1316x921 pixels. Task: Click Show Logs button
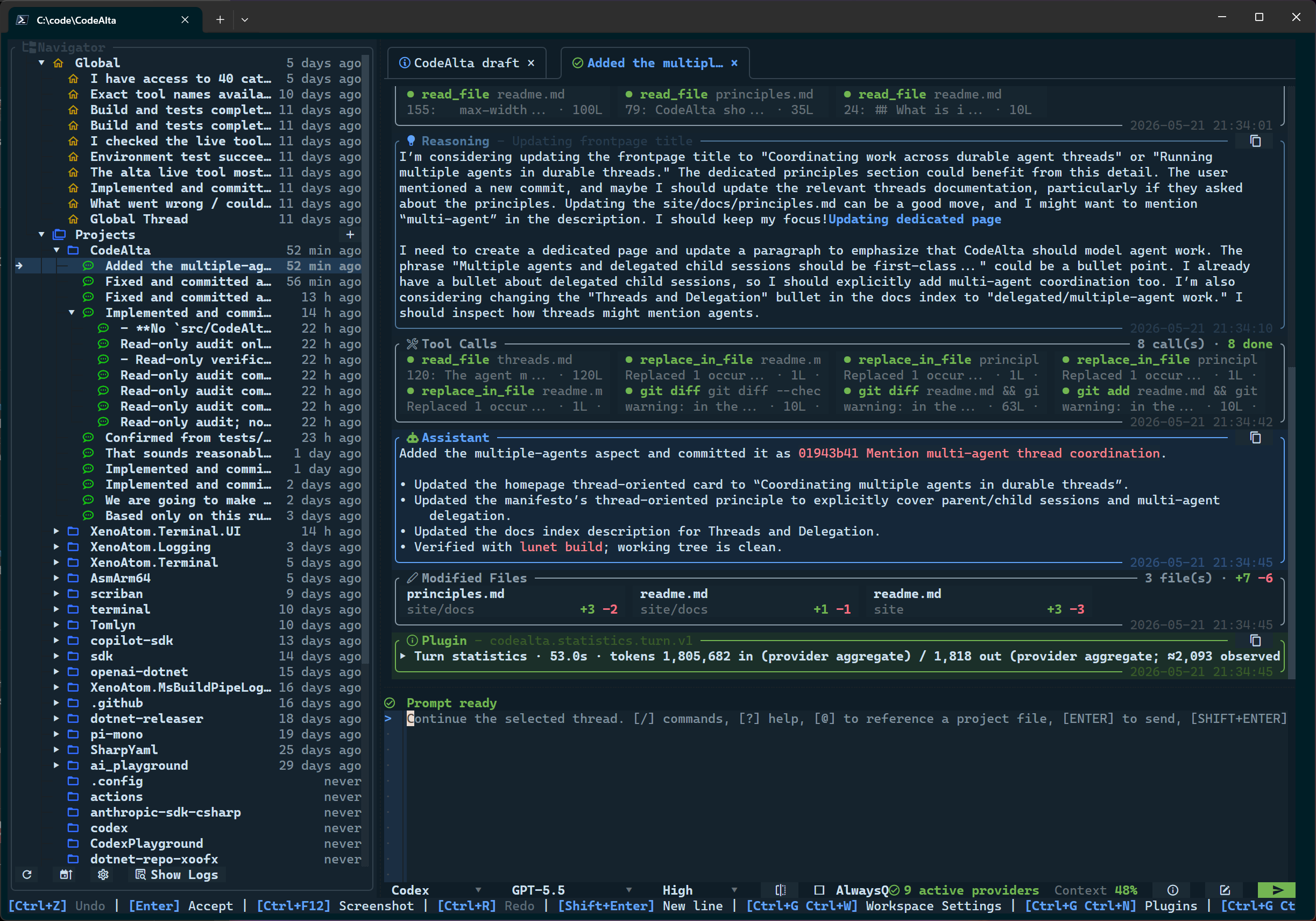click(176, 875)
